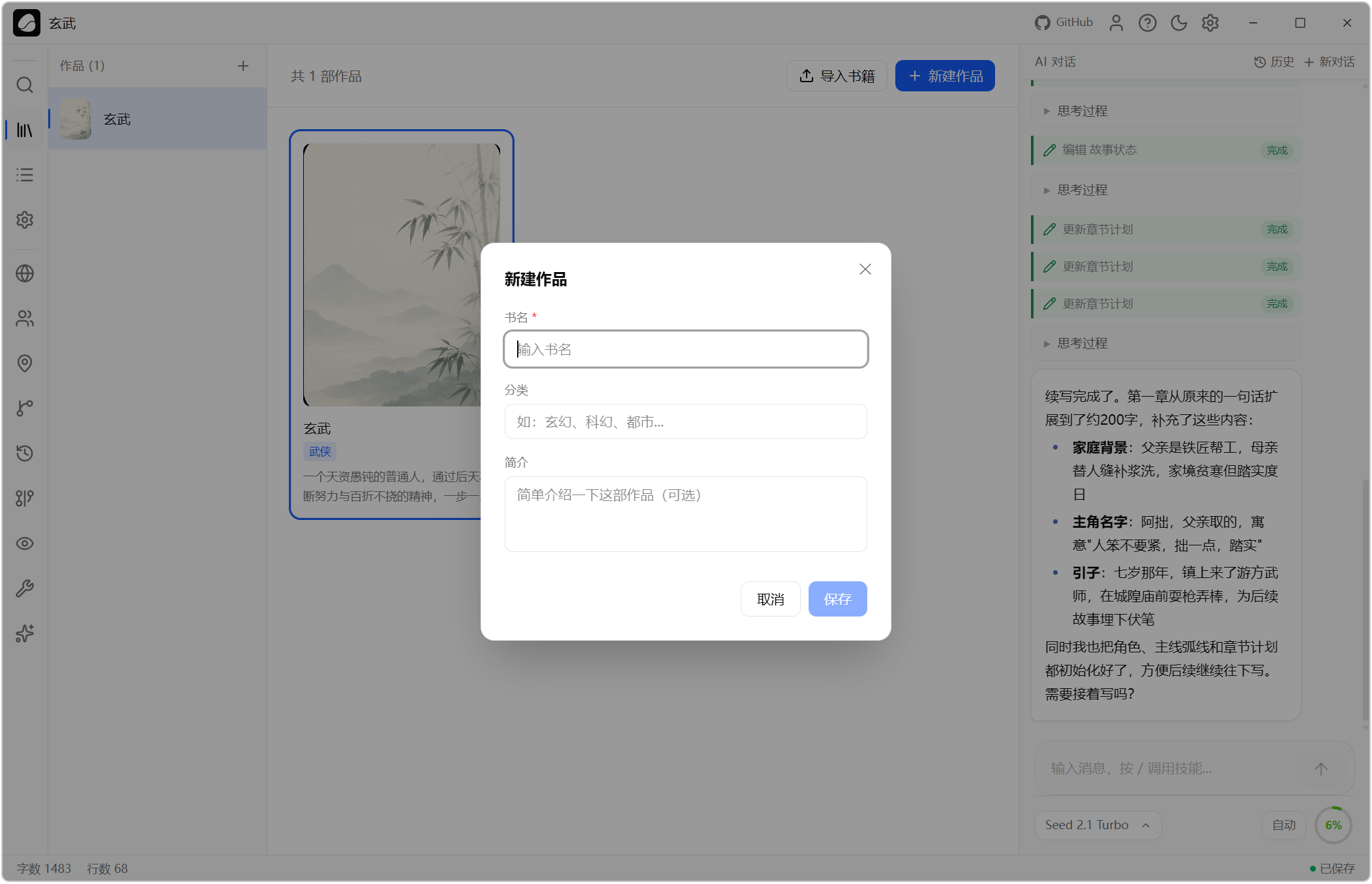This screenshot has height=884, width=1372.
Task: Click the 字数 1483 status text
Action: point(44,868)
